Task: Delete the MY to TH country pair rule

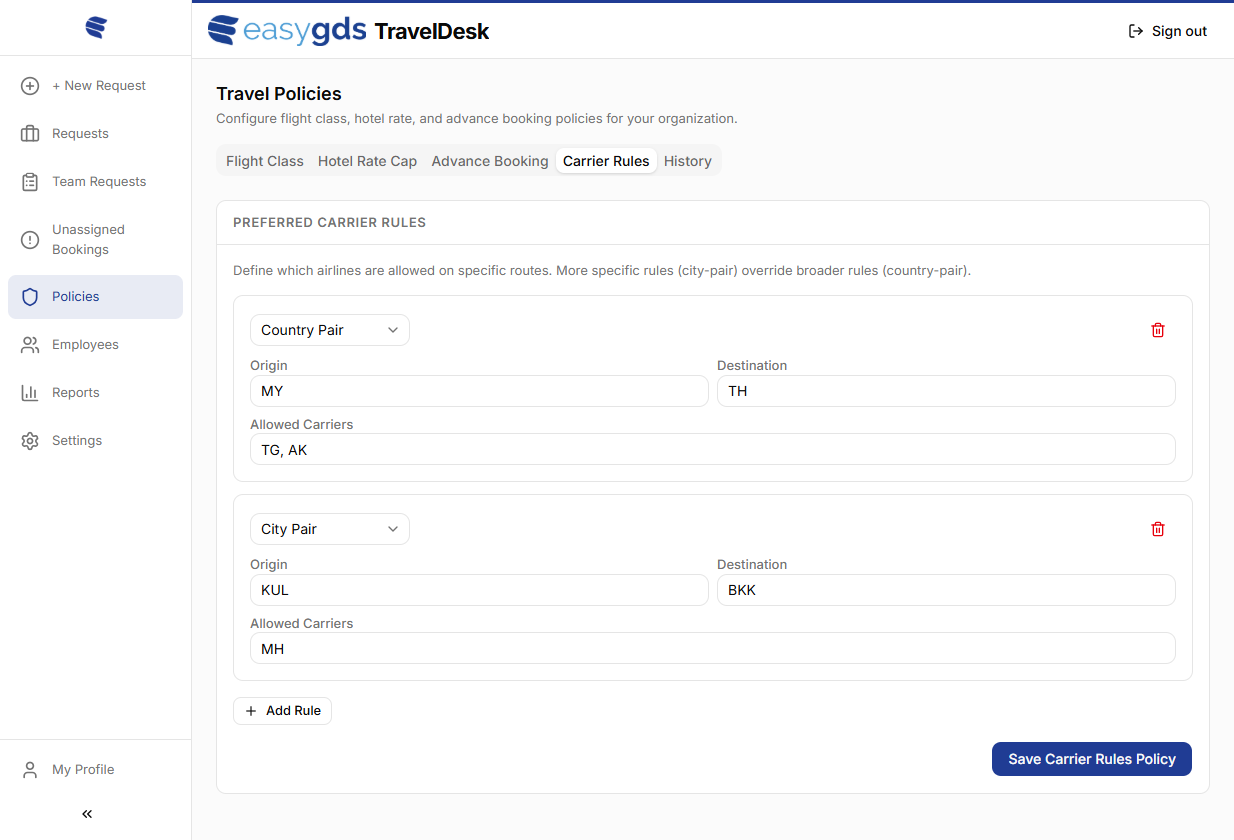Action: [1158, 330]
